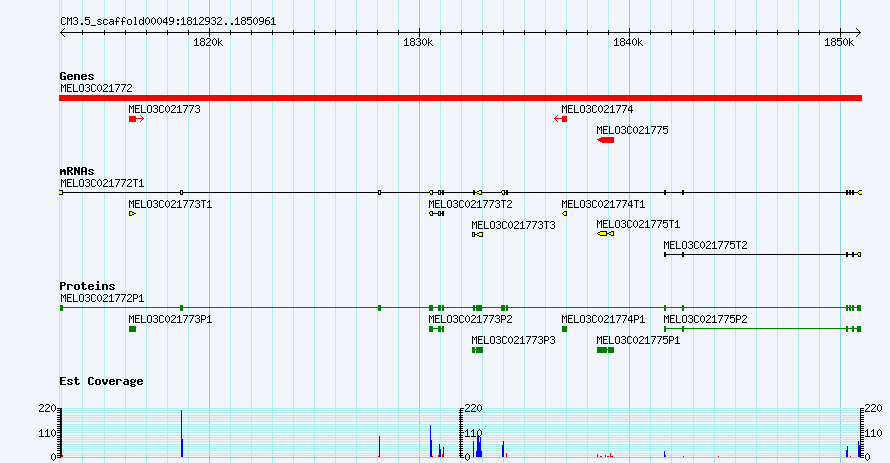Image resolution: width=890 pixels, height=463 pixels.
Task: Click the MEL03C021773T1 label
Action: (x=170, y=204)
